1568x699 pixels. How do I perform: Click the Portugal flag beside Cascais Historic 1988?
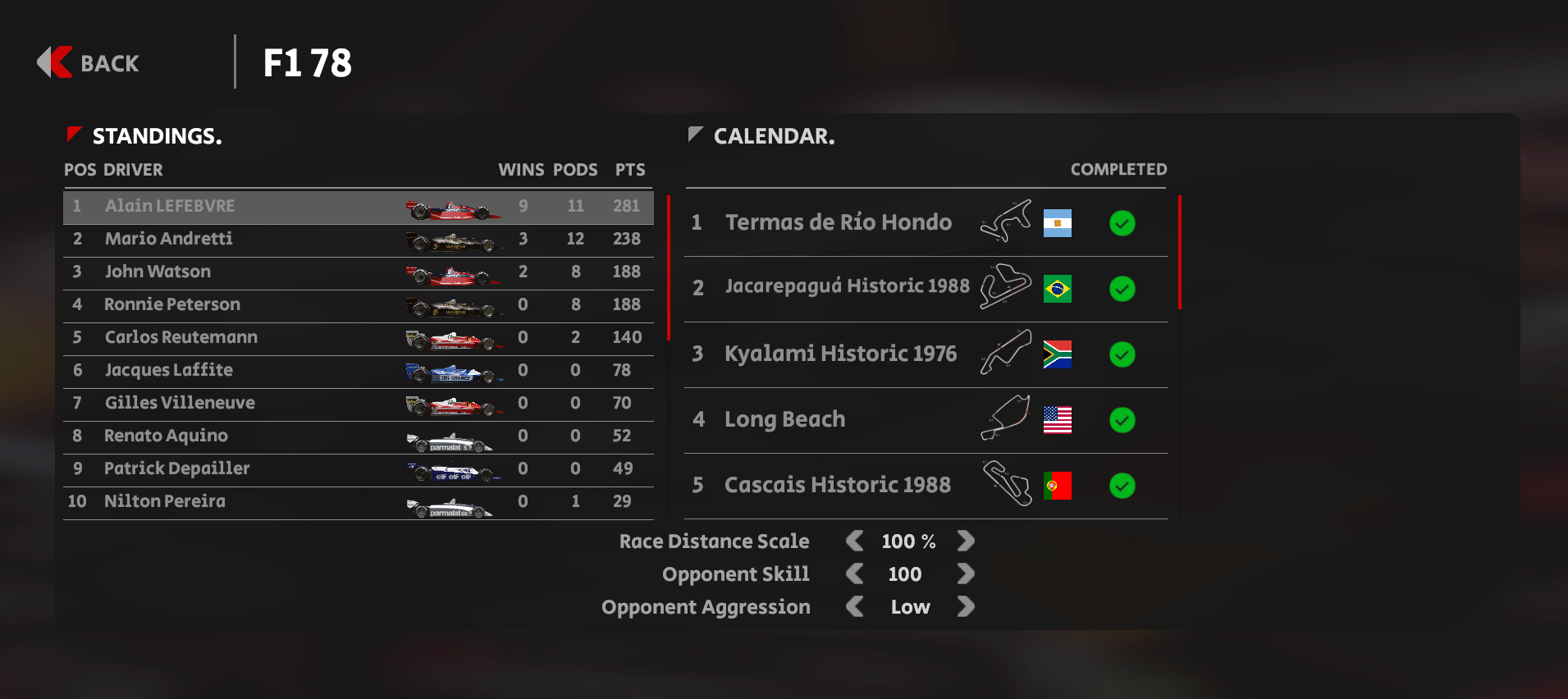[x=1057, y=486]
